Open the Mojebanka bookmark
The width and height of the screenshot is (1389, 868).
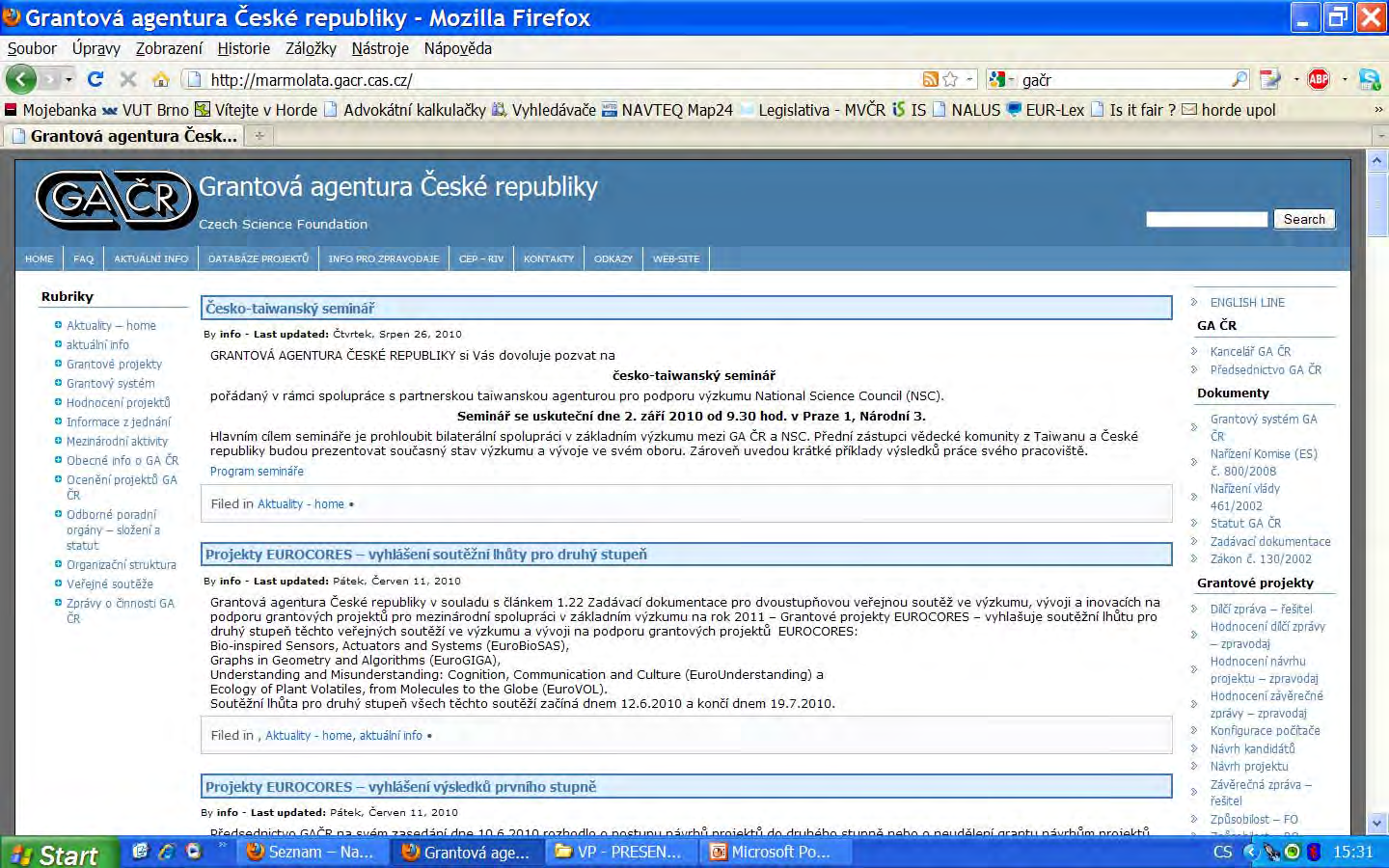(x=50, y=110)
